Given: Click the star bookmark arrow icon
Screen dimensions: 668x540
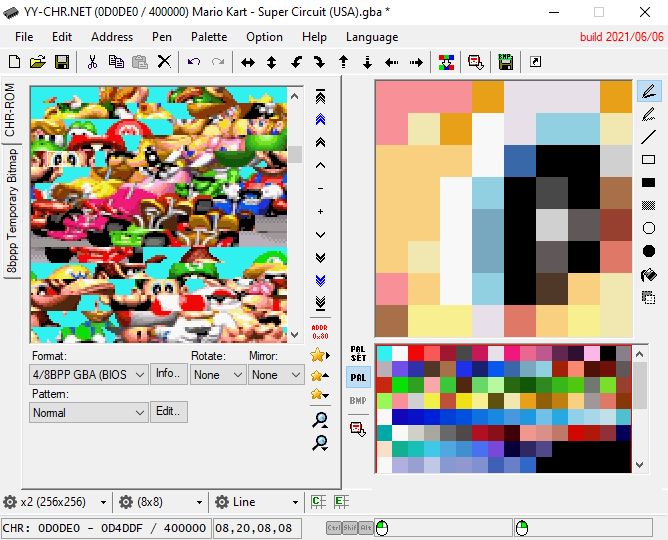Looking at the screenshot, I should [x=320, y=355].
